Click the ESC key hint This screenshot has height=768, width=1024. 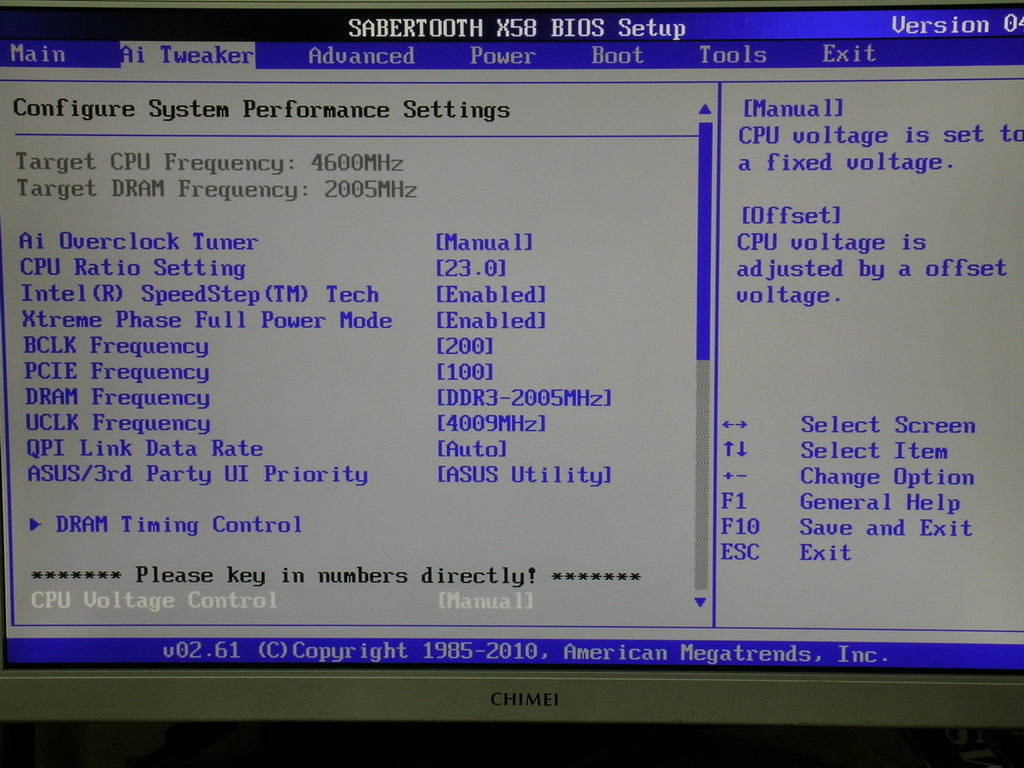click(740, 552)
